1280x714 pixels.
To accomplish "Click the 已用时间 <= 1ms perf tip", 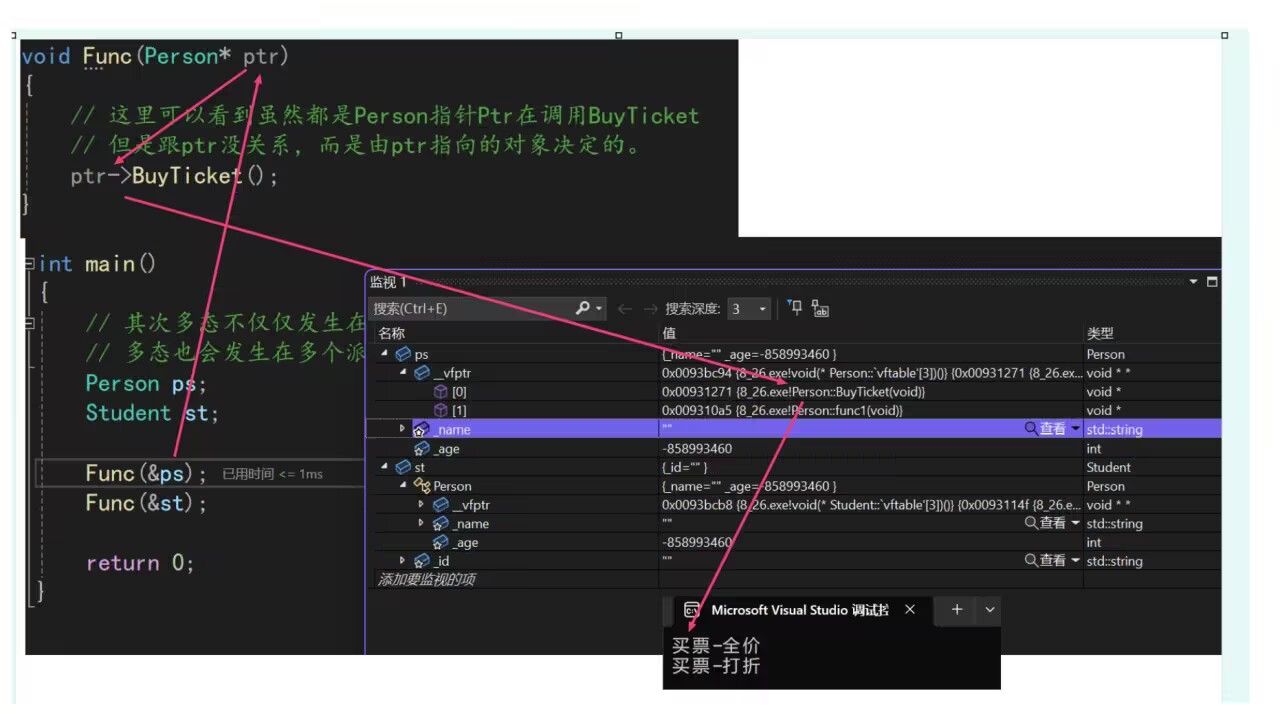I will 272,474.
